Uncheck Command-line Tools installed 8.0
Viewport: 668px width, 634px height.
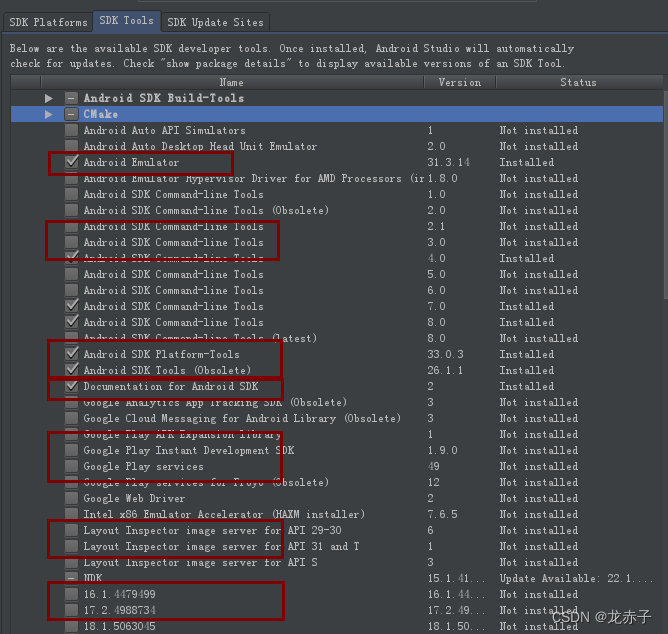72,322
